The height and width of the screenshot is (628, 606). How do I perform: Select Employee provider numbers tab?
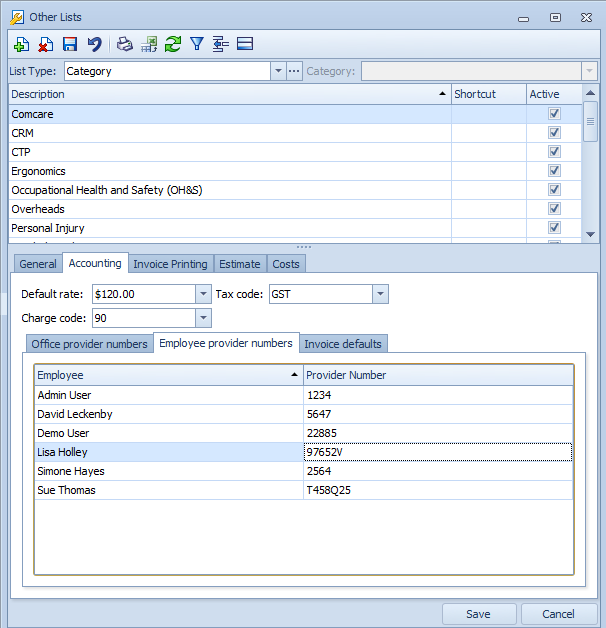coord(226,343)
